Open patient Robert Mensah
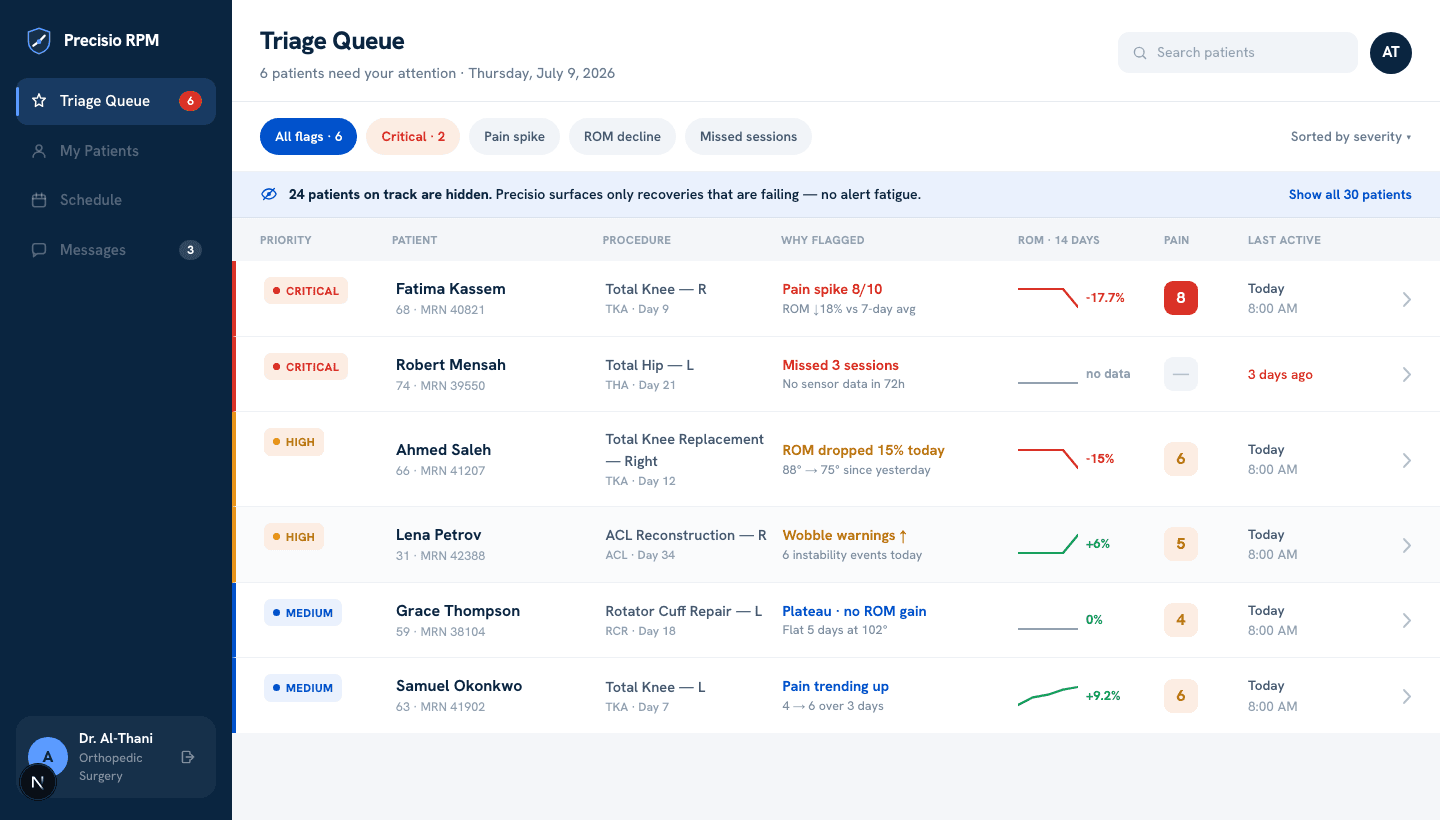Screen dimensions: 1440x820 pyautogui.click(x=451, y=365)
